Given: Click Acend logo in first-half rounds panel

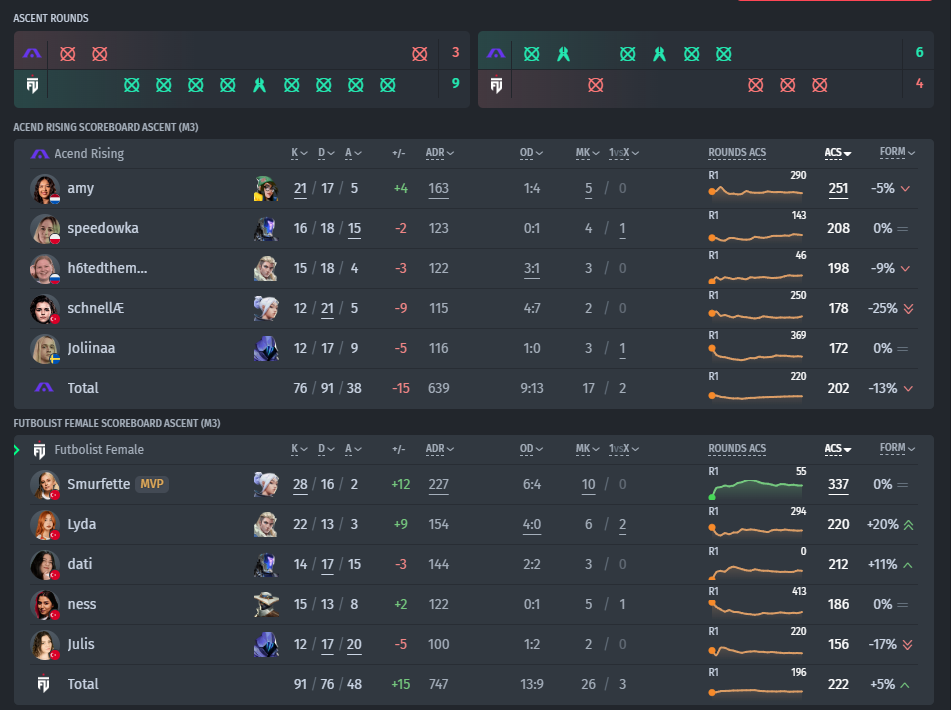Looking at the screenshot, I should [x=32, y=53].
